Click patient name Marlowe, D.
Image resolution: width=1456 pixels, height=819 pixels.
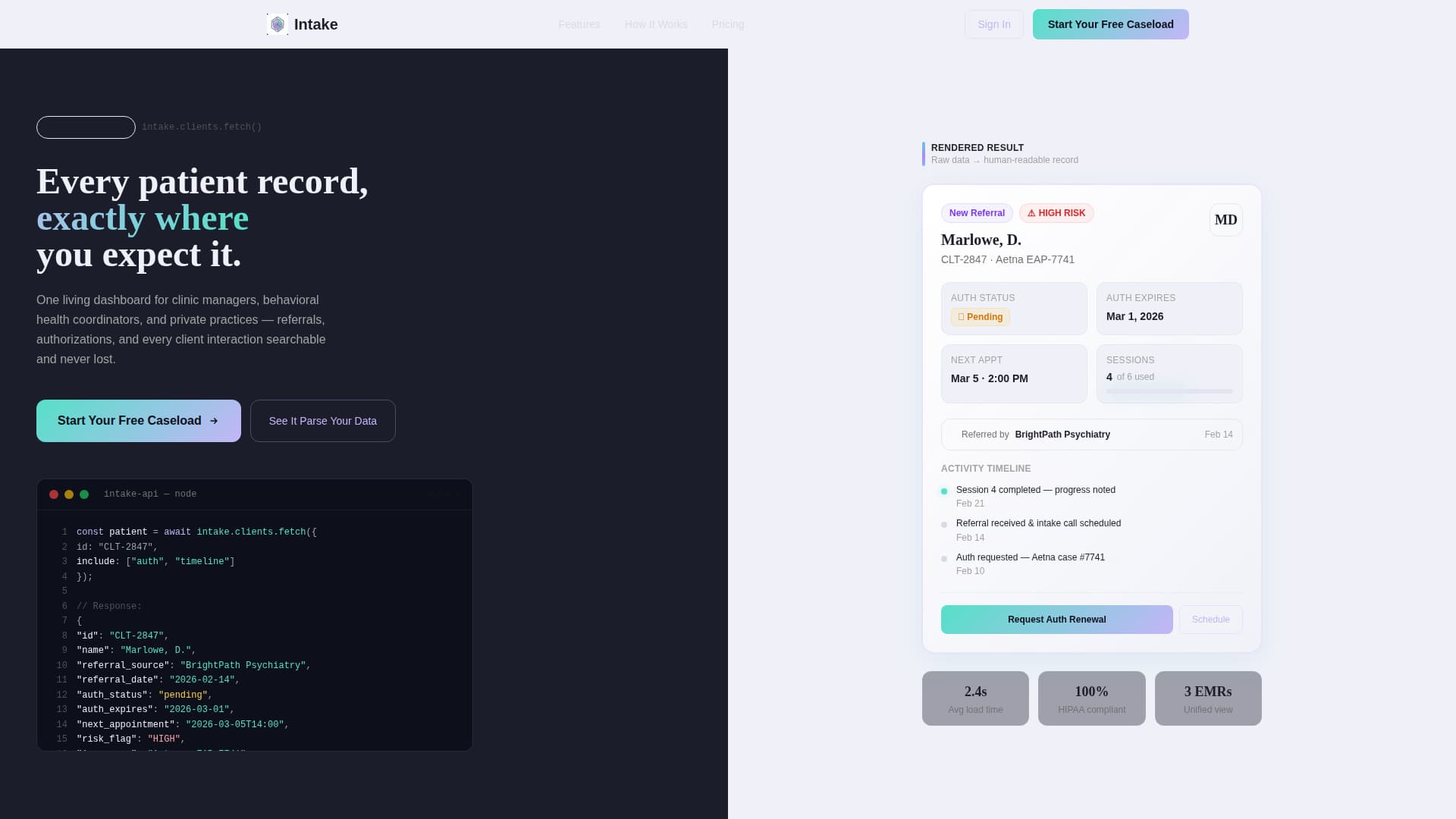point(981,240)
